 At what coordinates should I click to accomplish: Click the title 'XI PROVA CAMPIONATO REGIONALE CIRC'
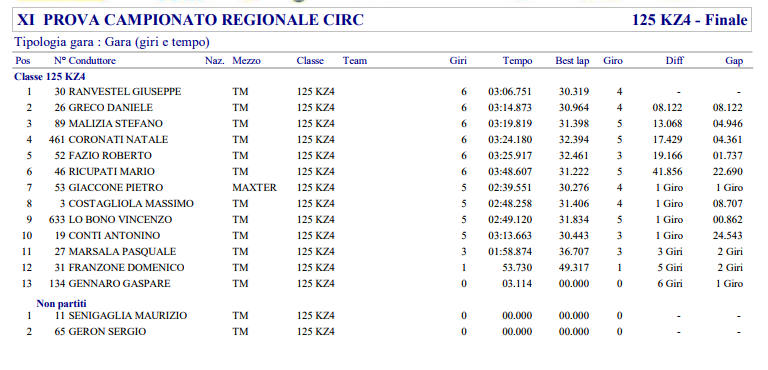pyautogui.click(x=191, y=20)
